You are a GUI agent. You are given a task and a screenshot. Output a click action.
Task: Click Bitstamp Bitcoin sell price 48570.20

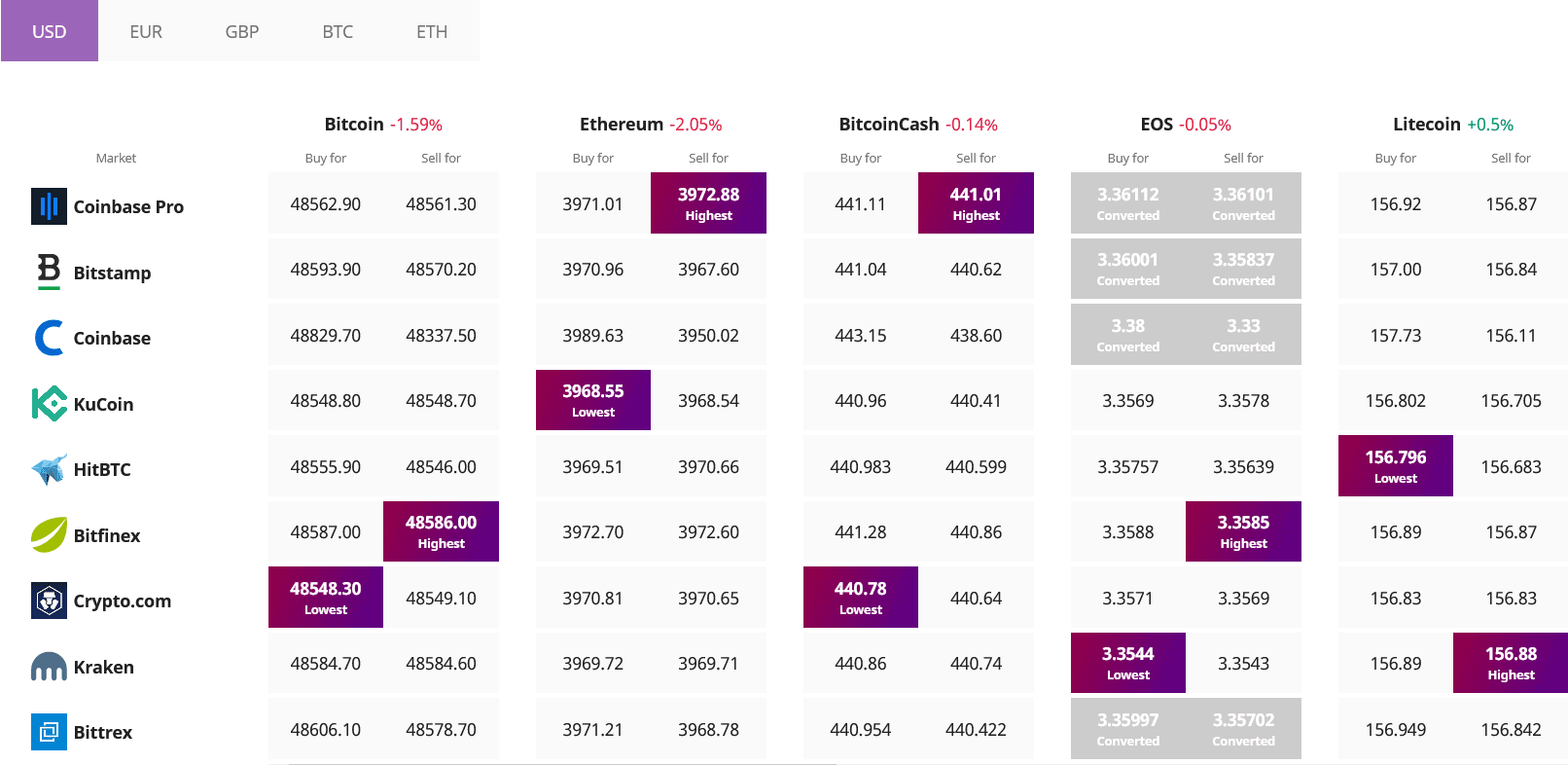441,270
